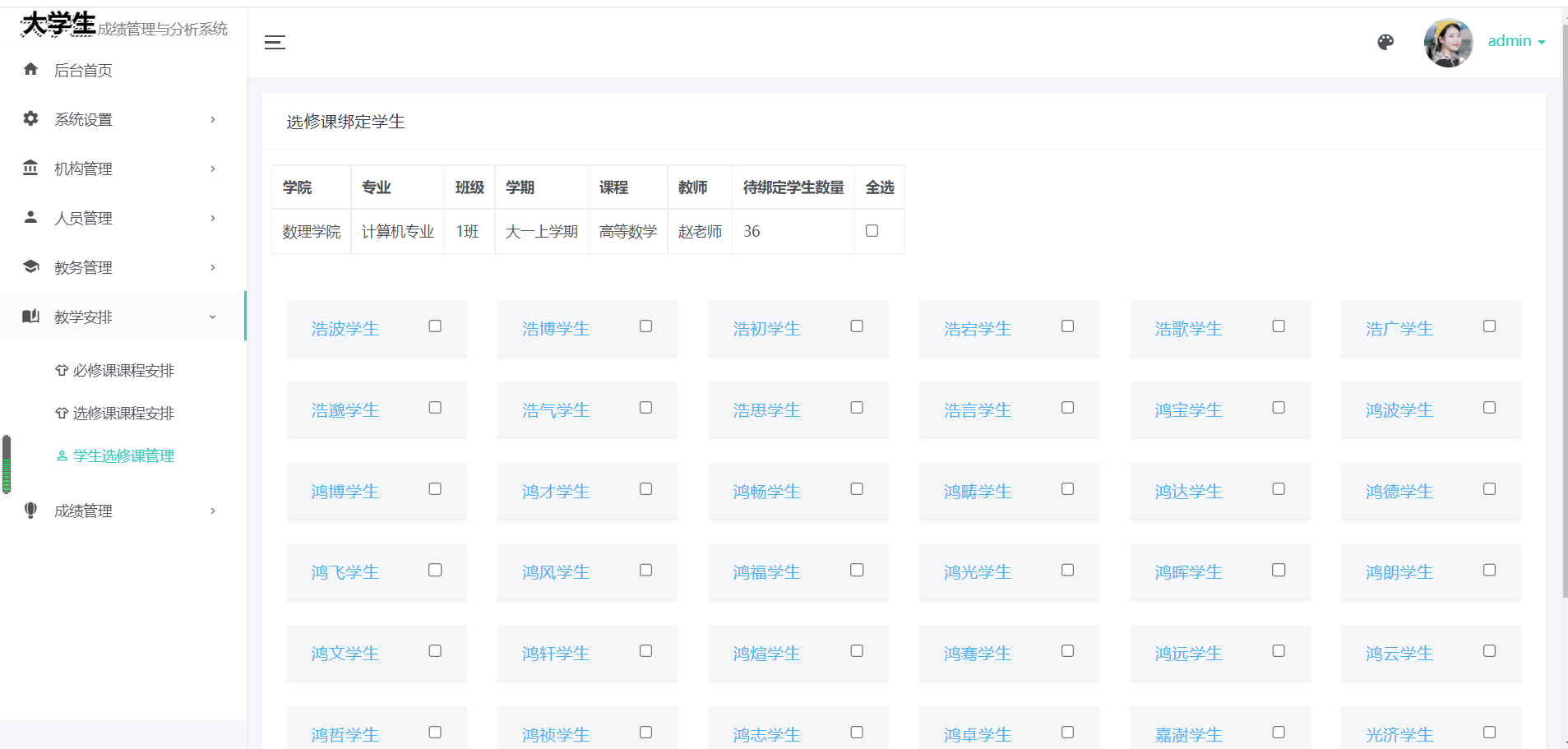Tick the checkbox for 鸿朗学生
This screenshot has width=1568, height=749.
point(1489,570)
